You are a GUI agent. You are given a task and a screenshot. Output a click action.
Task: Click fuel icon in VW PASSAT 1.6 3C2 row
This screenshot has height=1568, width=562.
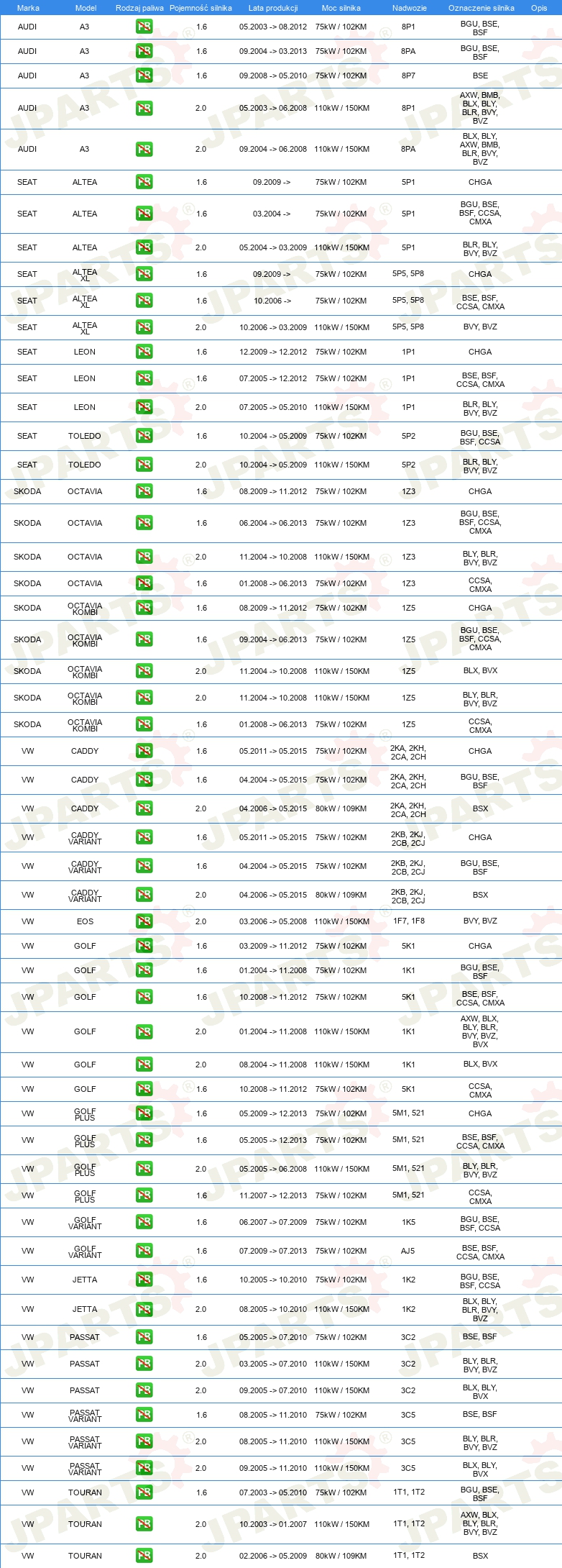pos(144,1337)
